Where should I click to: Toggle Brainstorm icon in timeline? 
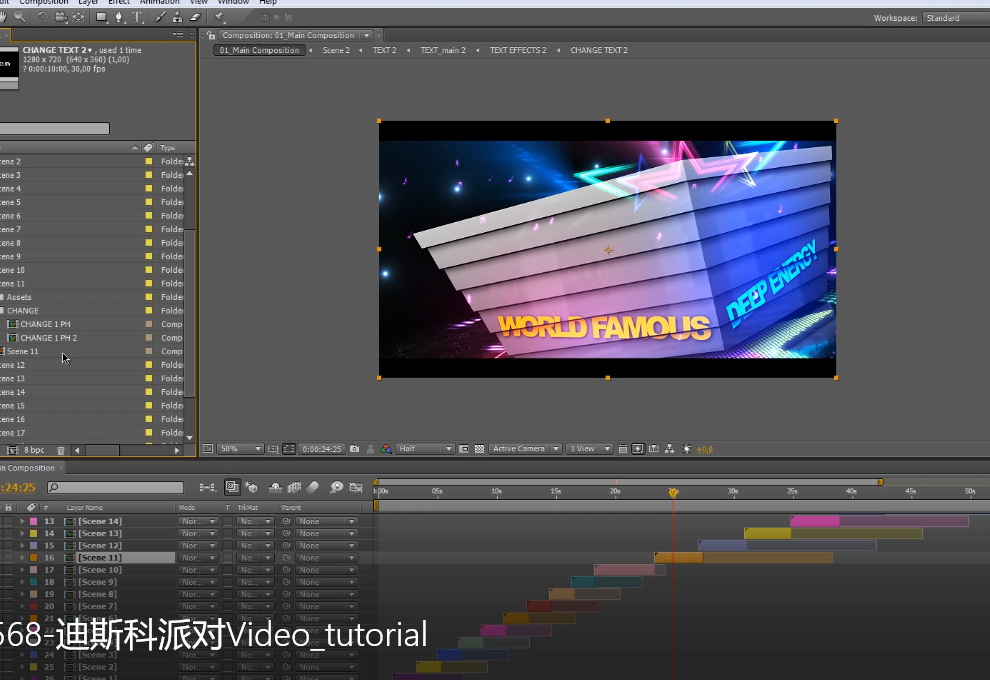pos(337,487)
